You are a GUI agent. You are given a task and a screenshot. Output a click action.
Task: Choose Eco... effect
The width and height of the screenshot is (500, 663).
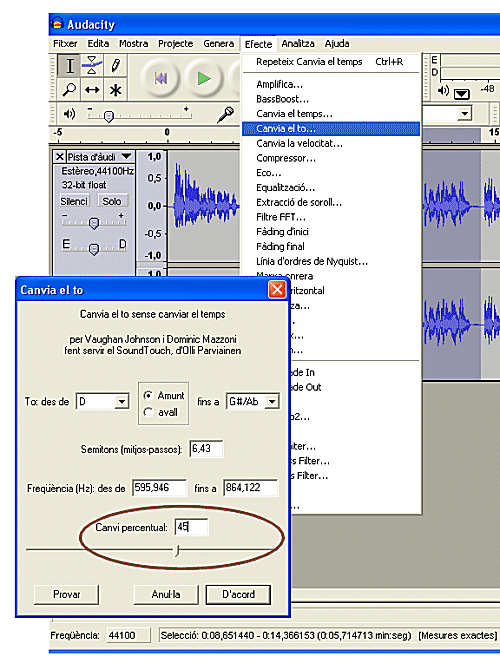pos(331,173)
